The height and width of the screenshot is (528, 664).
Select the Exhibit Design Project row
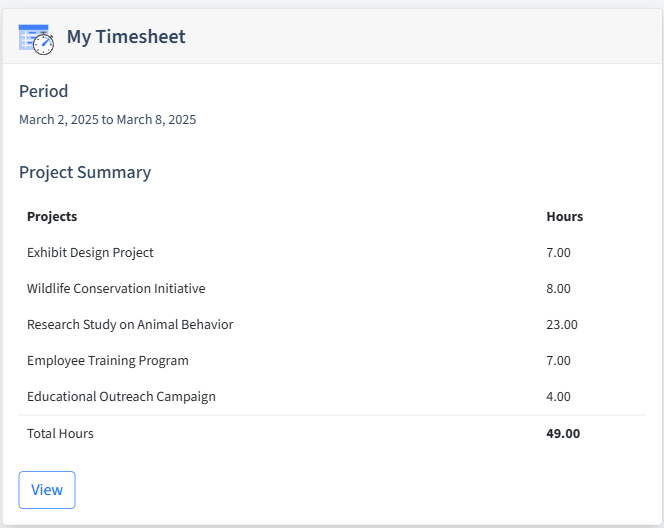[332, 252]
